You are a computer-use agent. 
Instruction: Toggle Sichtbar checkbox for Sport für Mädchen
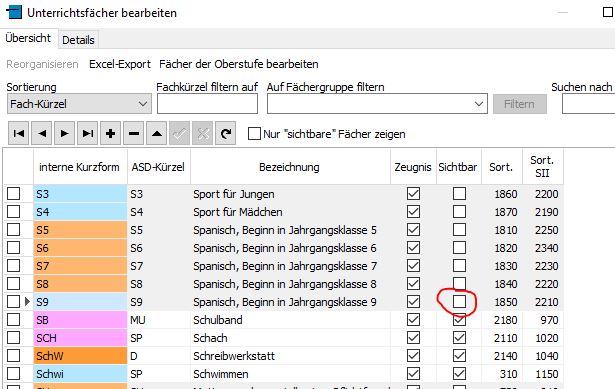coord(459,211)
